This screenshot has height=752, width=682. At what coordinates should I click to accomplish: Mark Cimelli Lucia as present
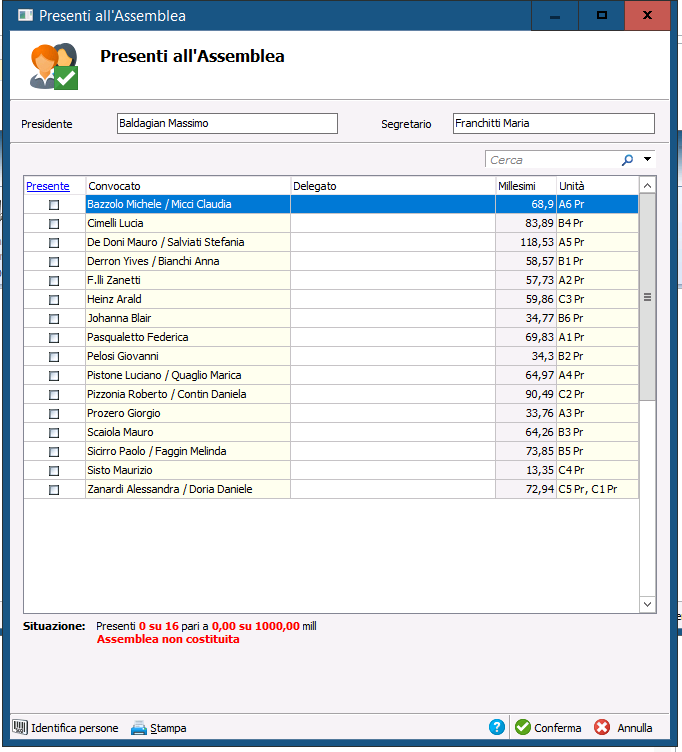pos(54,223)
